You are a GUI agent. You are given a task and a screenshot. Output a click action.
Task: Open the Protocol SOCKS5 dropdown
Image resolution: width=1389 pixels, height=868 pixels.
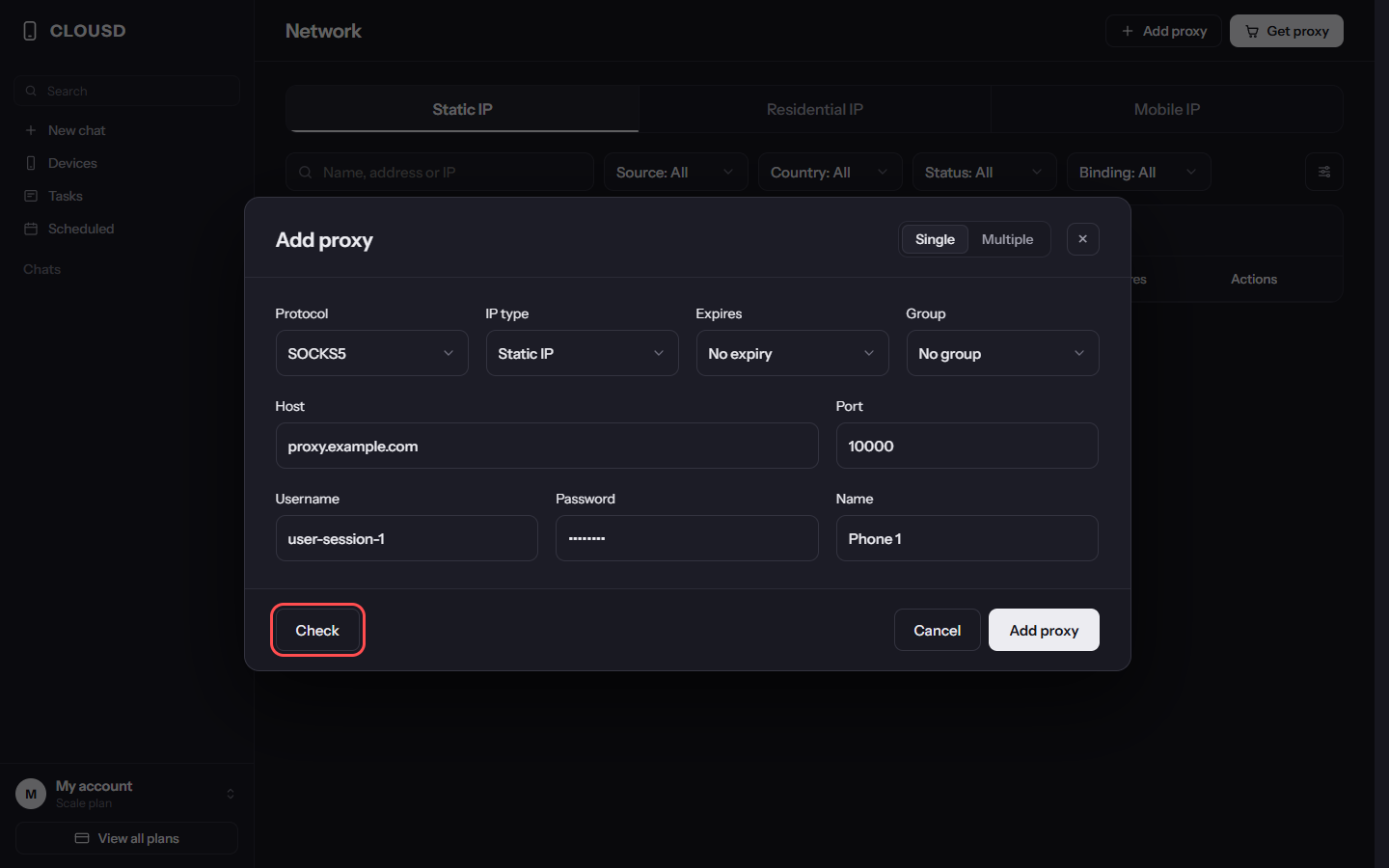(371, 353)
